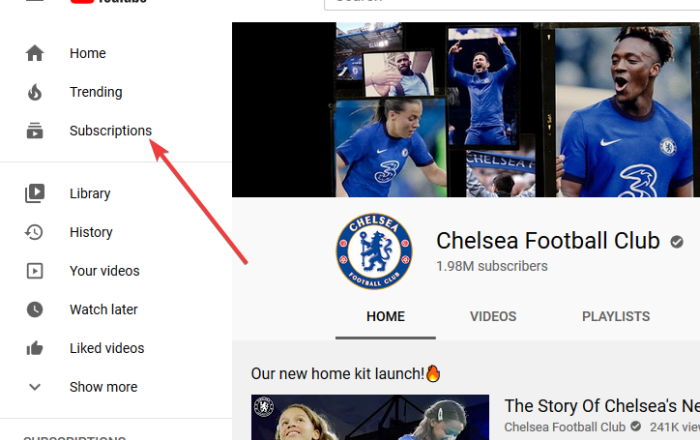
Task: Click the YouTube logo in header
Action: (108, 2)
